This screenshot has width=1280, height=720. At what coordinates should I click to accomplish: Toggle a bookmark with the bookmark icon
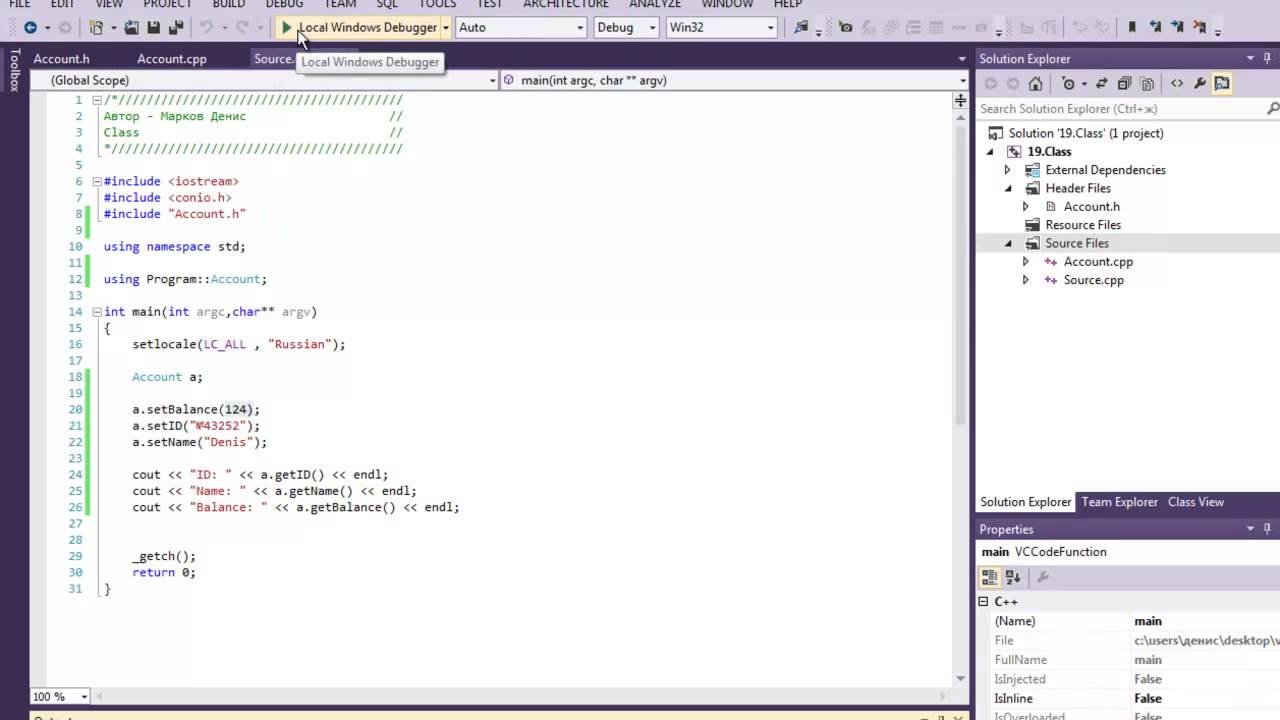tap(1132, 28)
